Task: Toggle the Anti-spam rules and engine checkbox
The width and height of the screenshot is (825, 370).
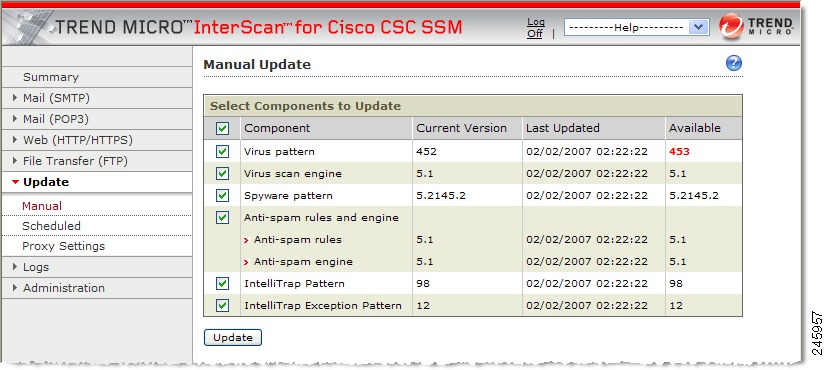Action: tap(223, 217)
